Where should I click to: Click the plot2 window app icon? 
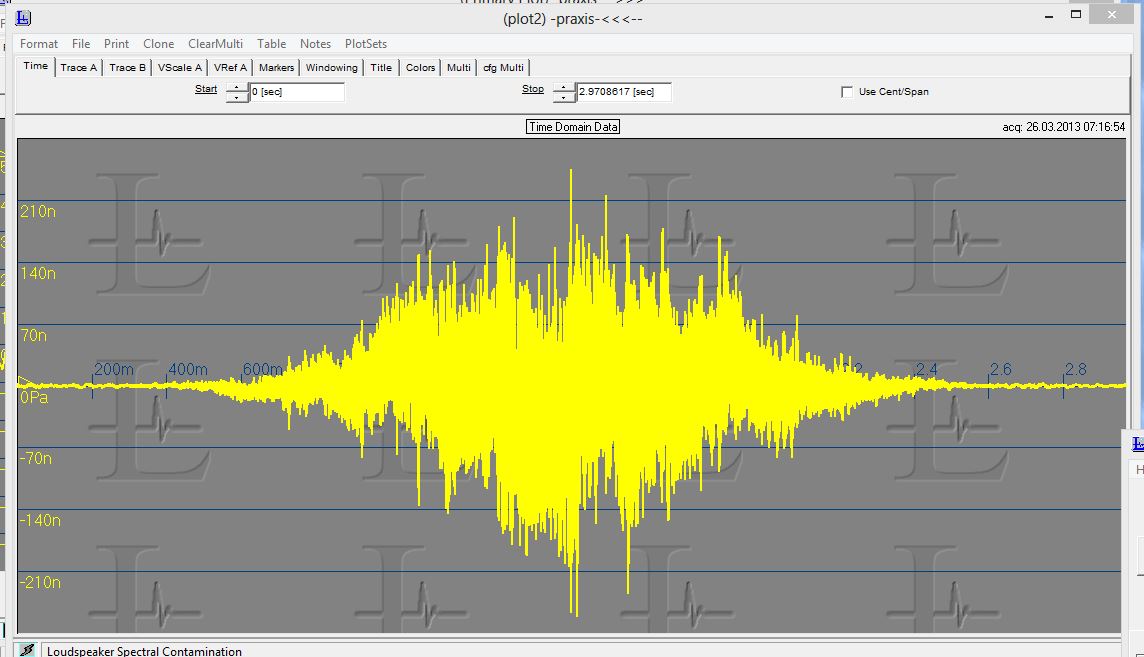coord(23,18)
